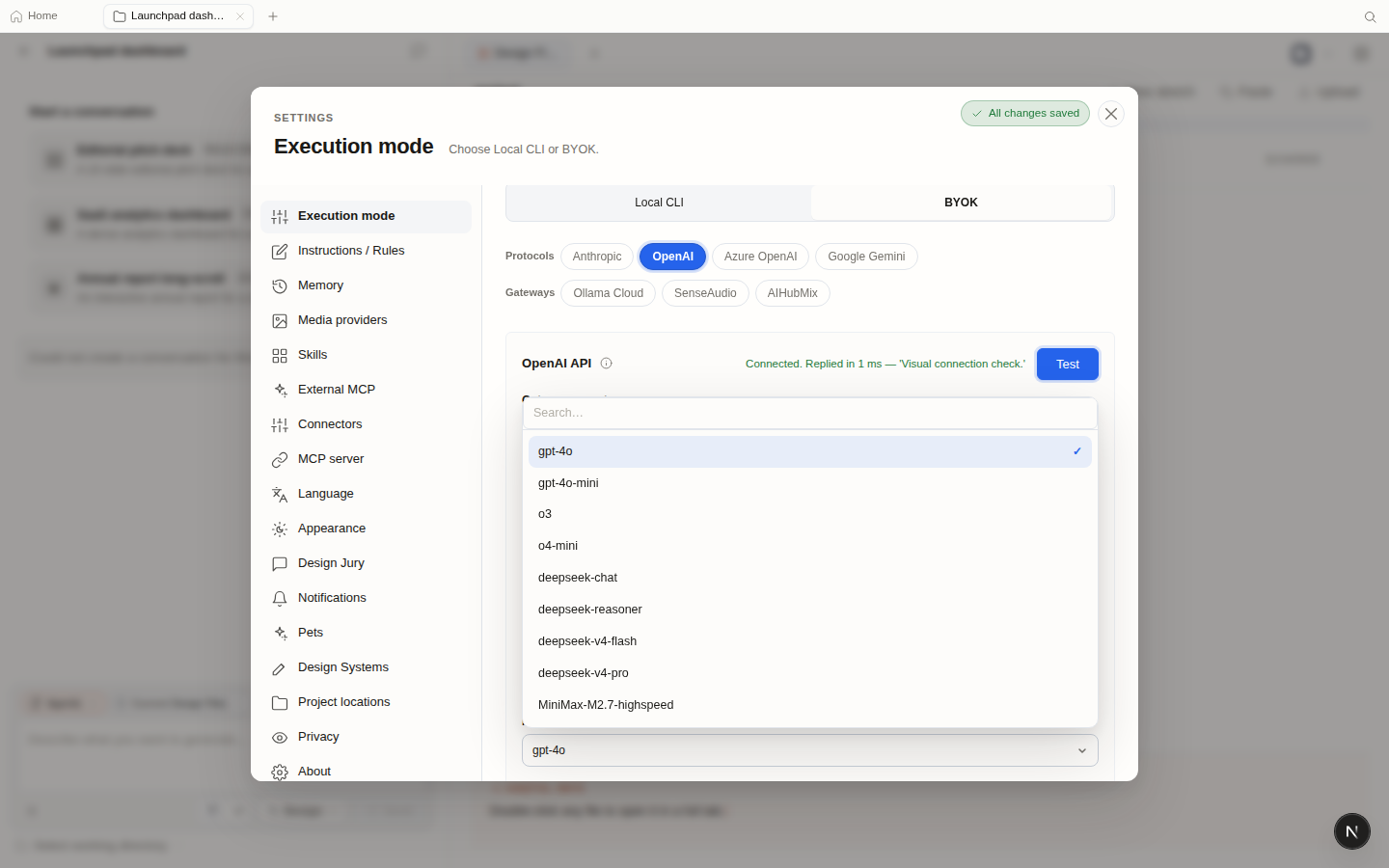
Task: Click the Memory history icon
Action: 280,286
